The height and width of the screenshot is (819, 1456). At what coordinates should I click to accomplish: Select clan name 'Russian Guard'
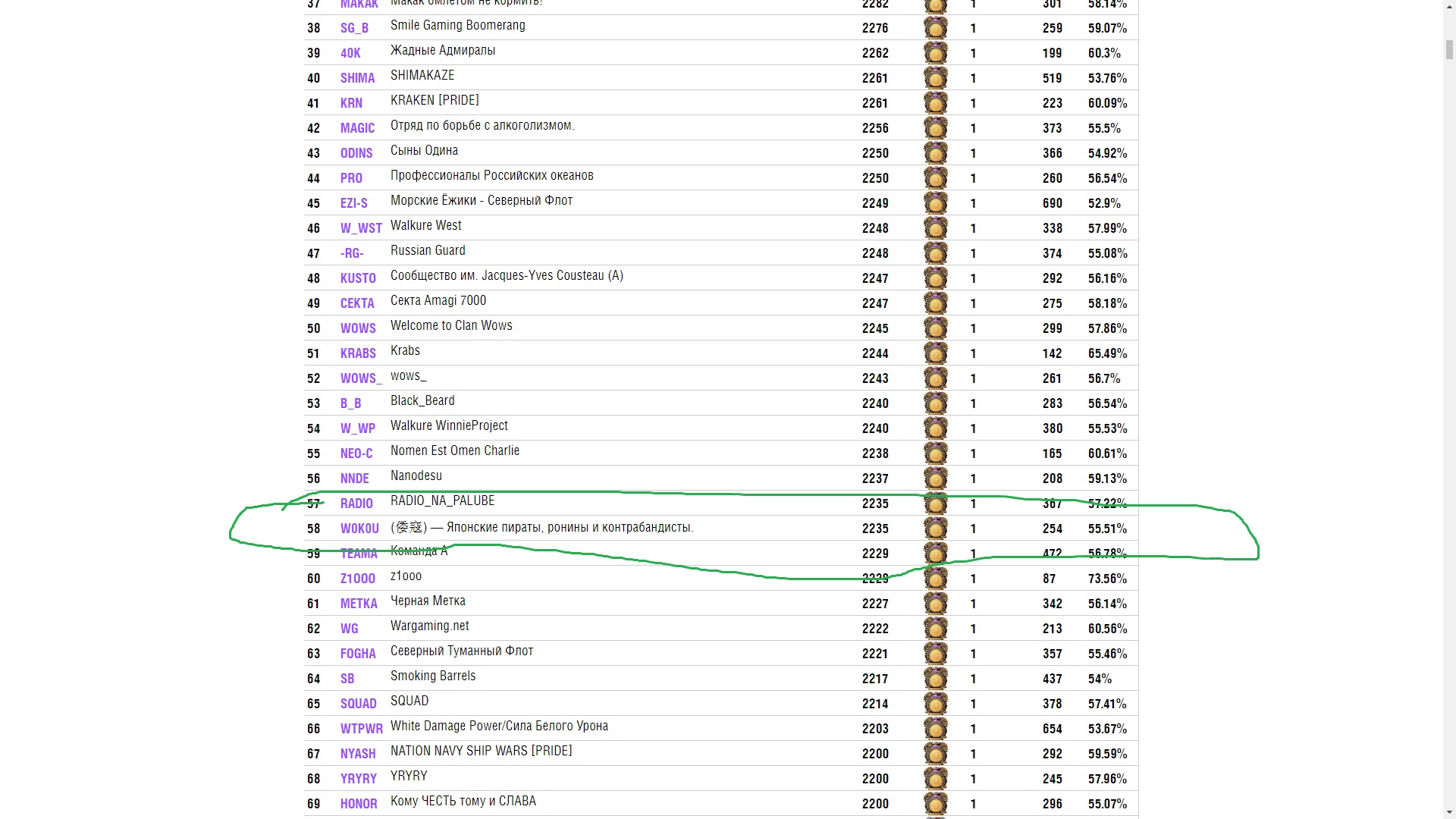(x=428, y=250)
